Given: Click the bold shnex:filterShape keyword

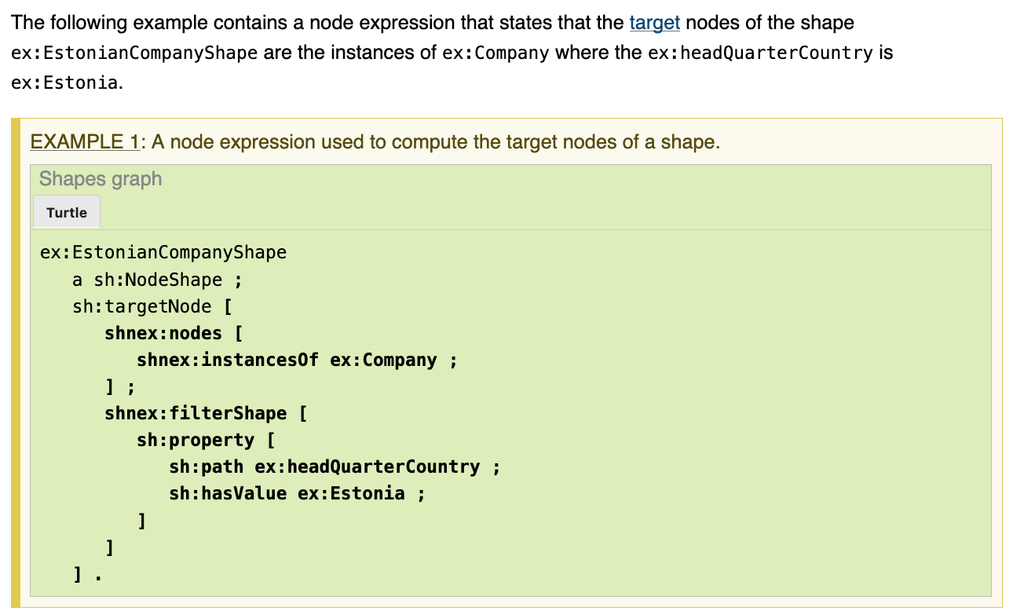Looking at the screenshot, I should point(195,413).
